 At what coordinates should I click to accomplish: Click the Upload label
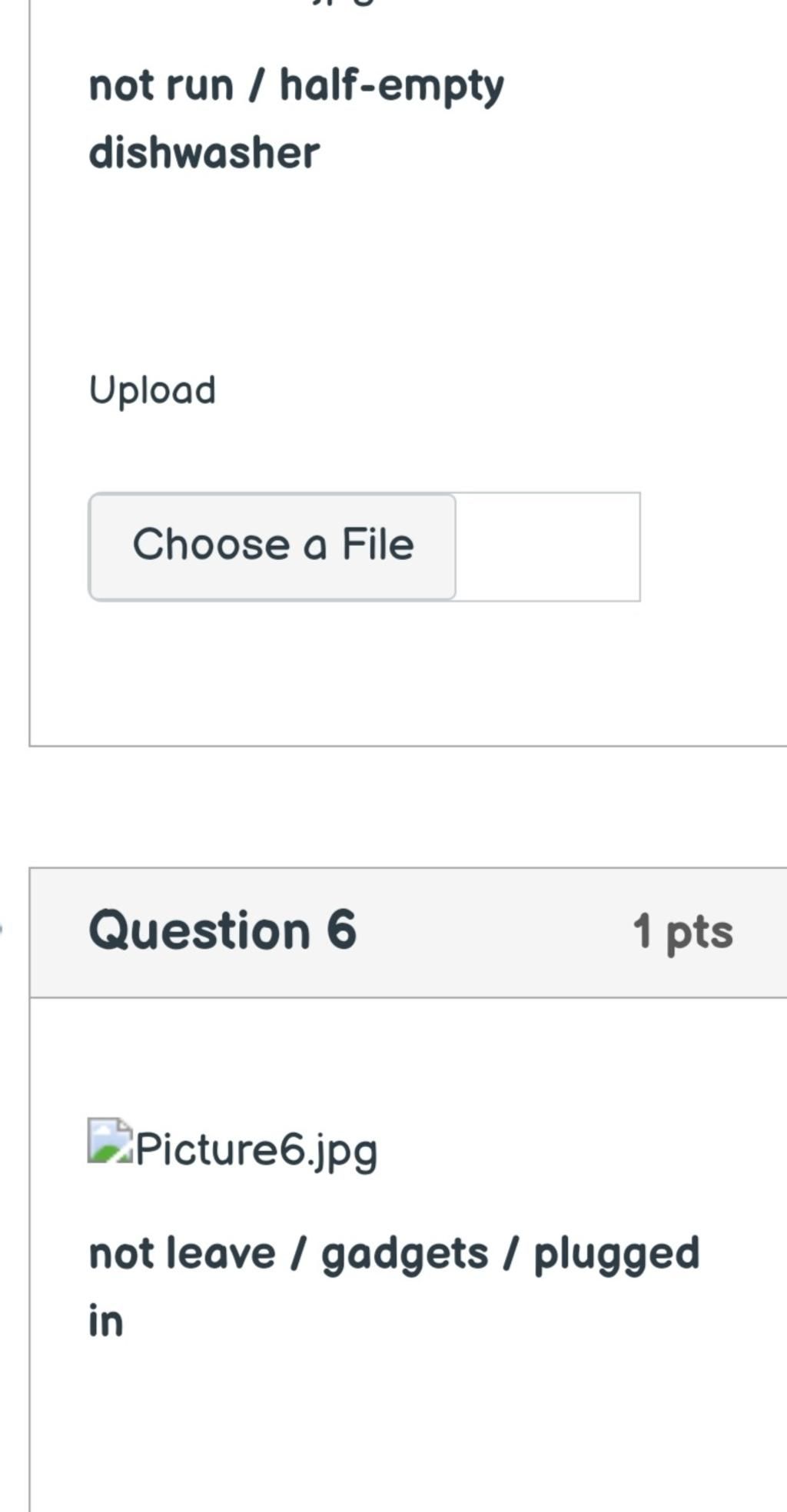pyautogui.click(x=152, y=390)
